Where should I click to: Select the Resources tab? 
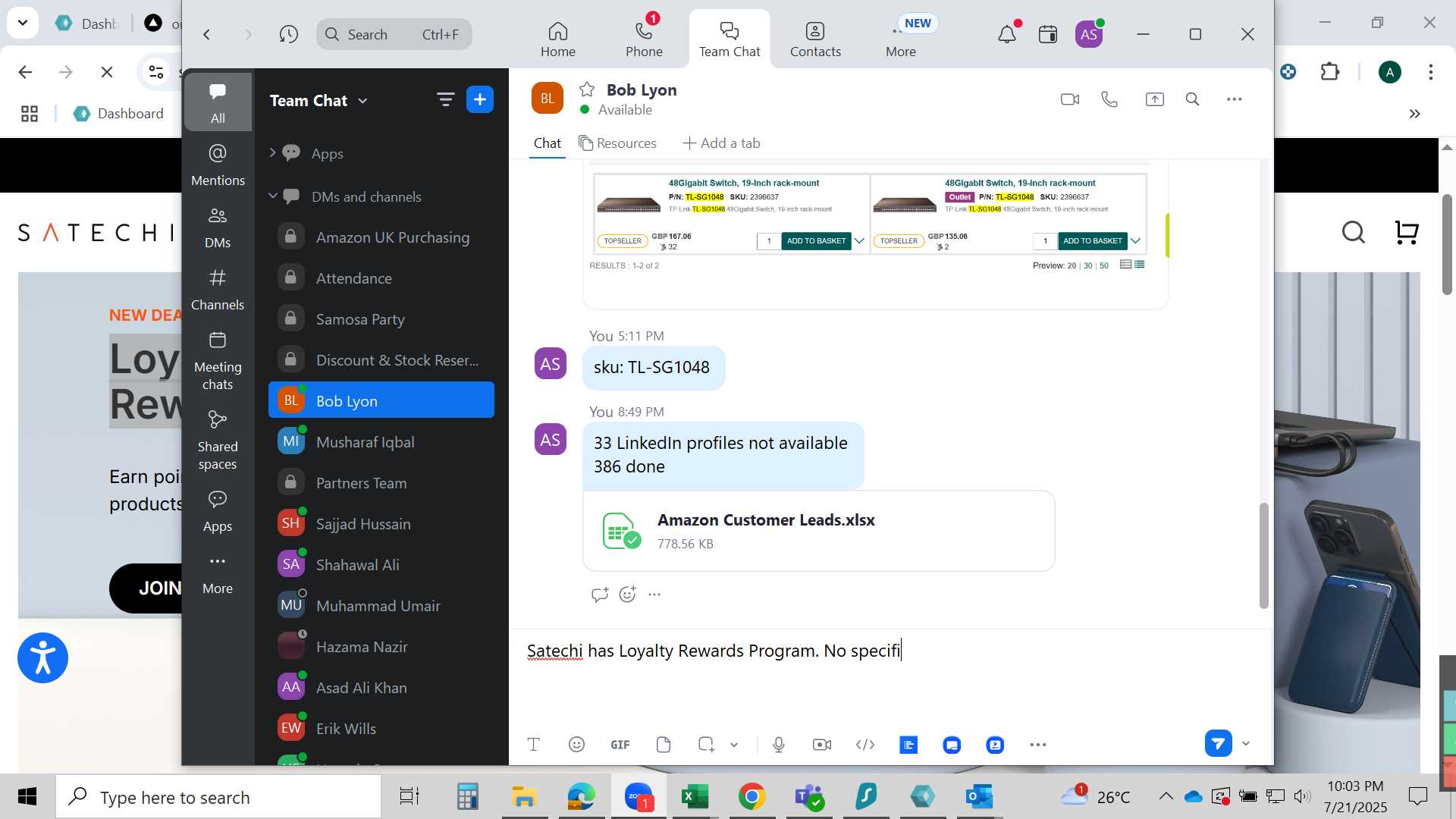pos(617,143)
